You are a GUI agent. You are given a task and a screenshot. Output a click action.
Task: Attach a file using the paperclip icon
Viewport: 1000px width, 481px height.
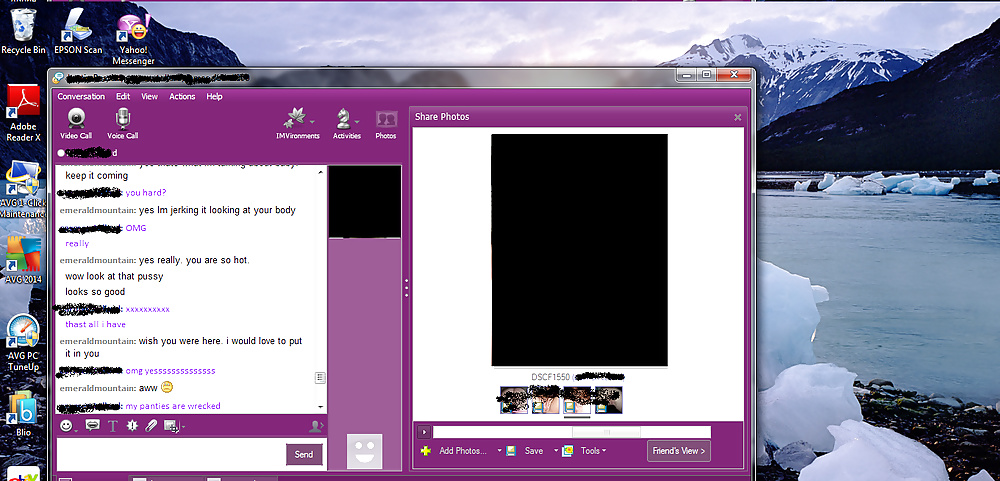pos(151,426)
